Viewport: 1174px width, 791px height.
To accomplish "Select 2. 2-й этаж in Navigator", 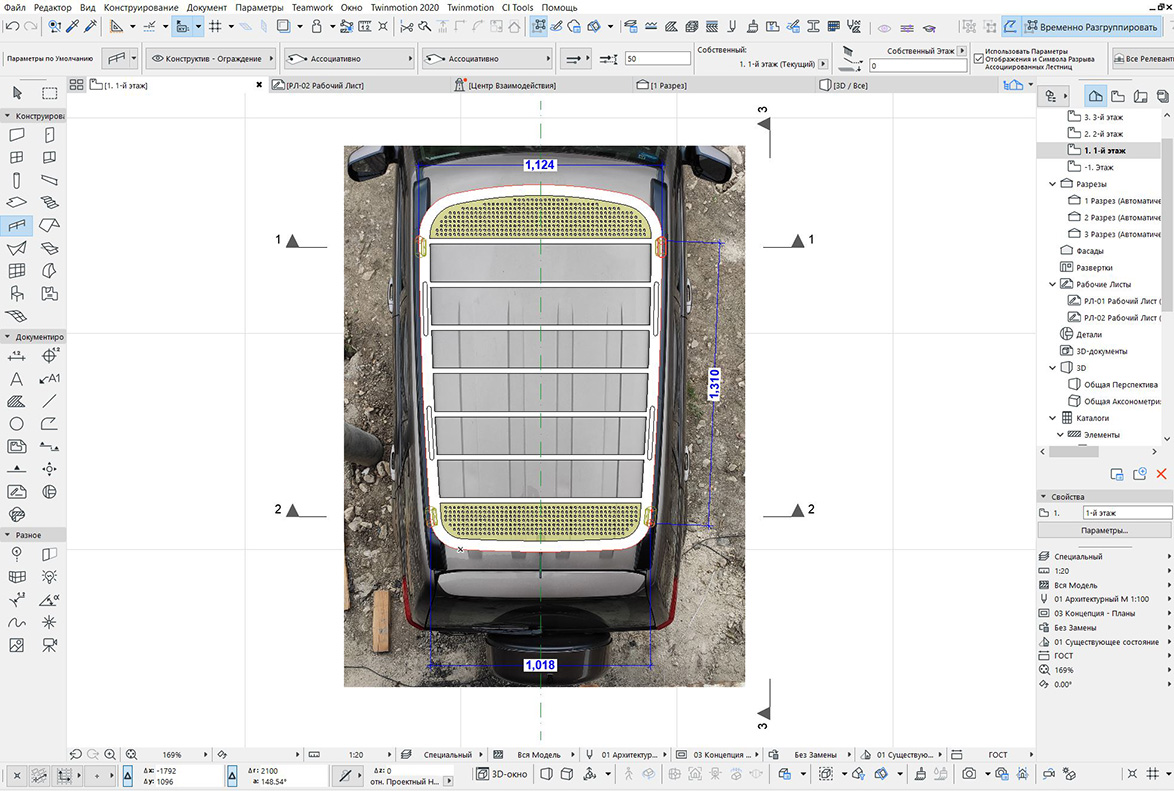I will pyautogui.click(x=1104, y=134).
